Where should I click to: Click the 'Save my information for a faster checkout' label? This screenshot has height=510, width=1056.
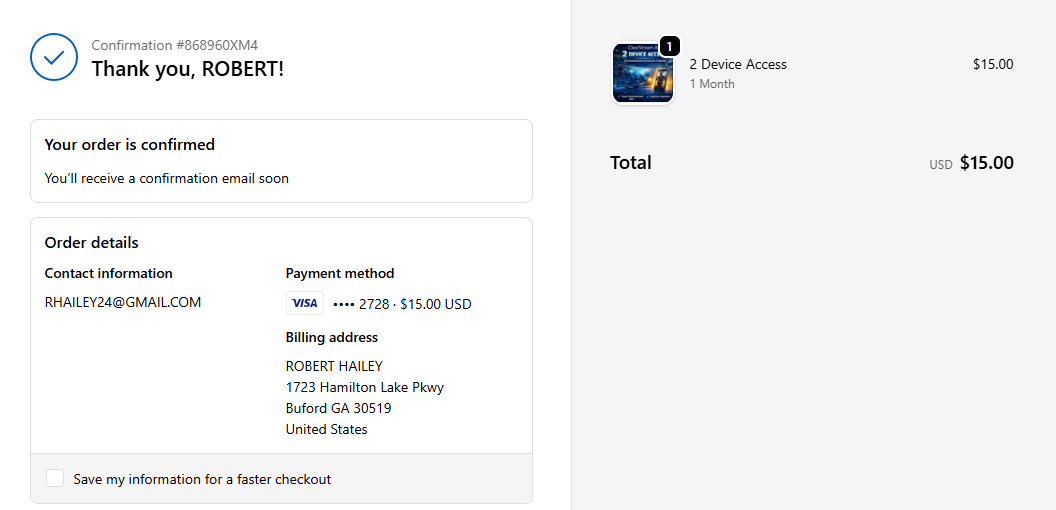tap(202, 479)
